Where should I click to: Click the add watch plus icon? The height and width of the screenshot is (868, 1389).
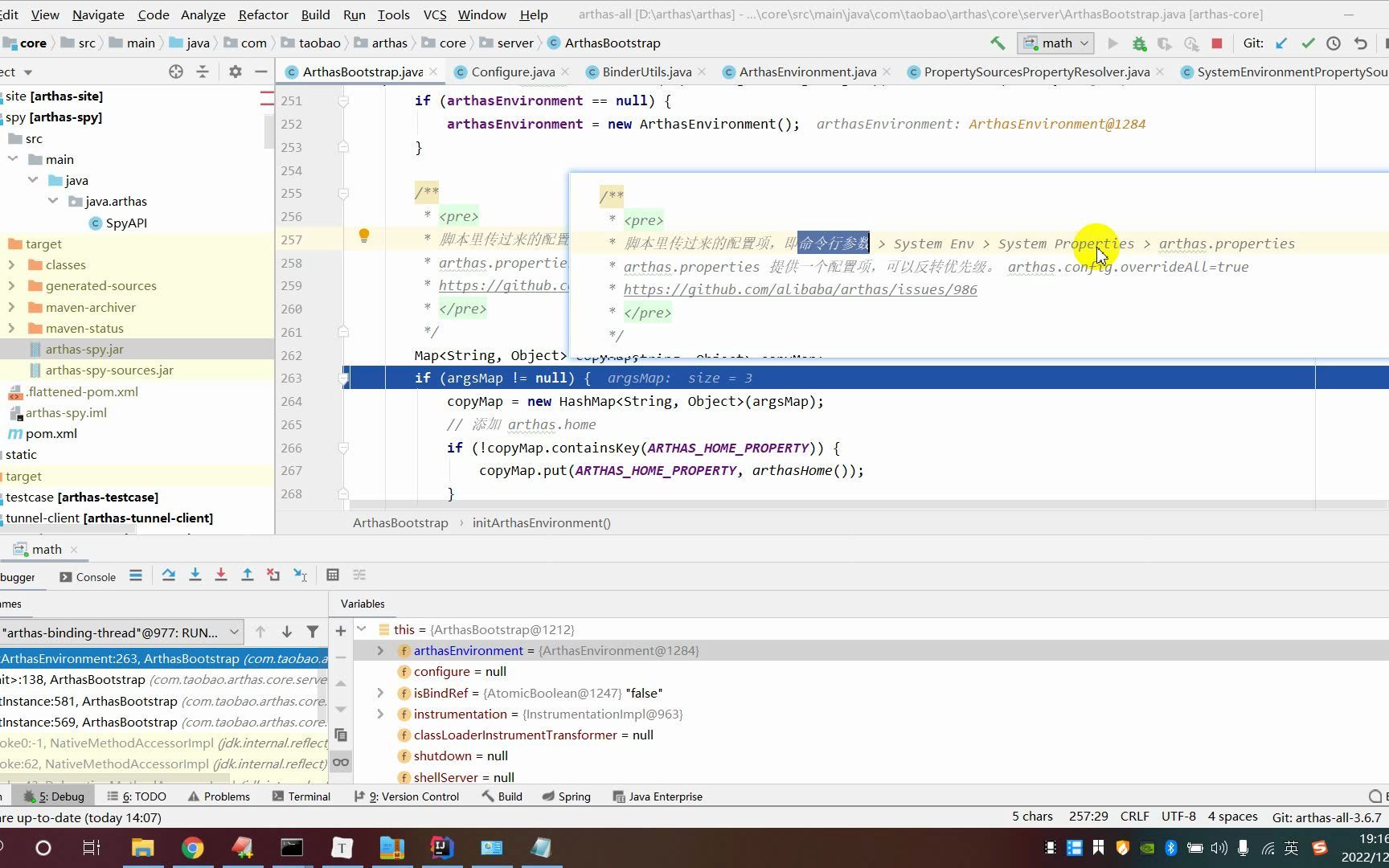point(341,631)
